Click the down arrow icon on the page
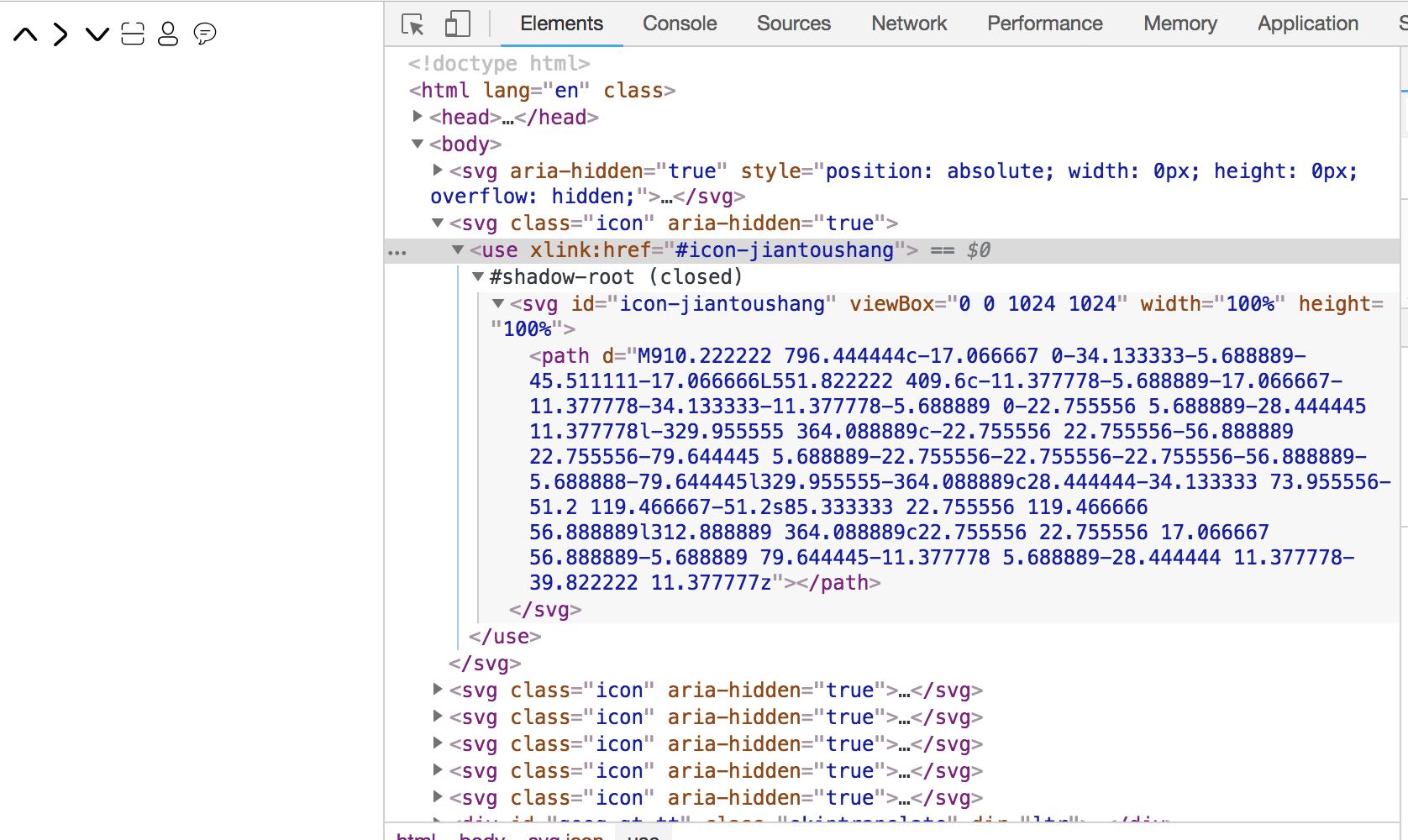The image size is (1408, 840). pos(97,34)
